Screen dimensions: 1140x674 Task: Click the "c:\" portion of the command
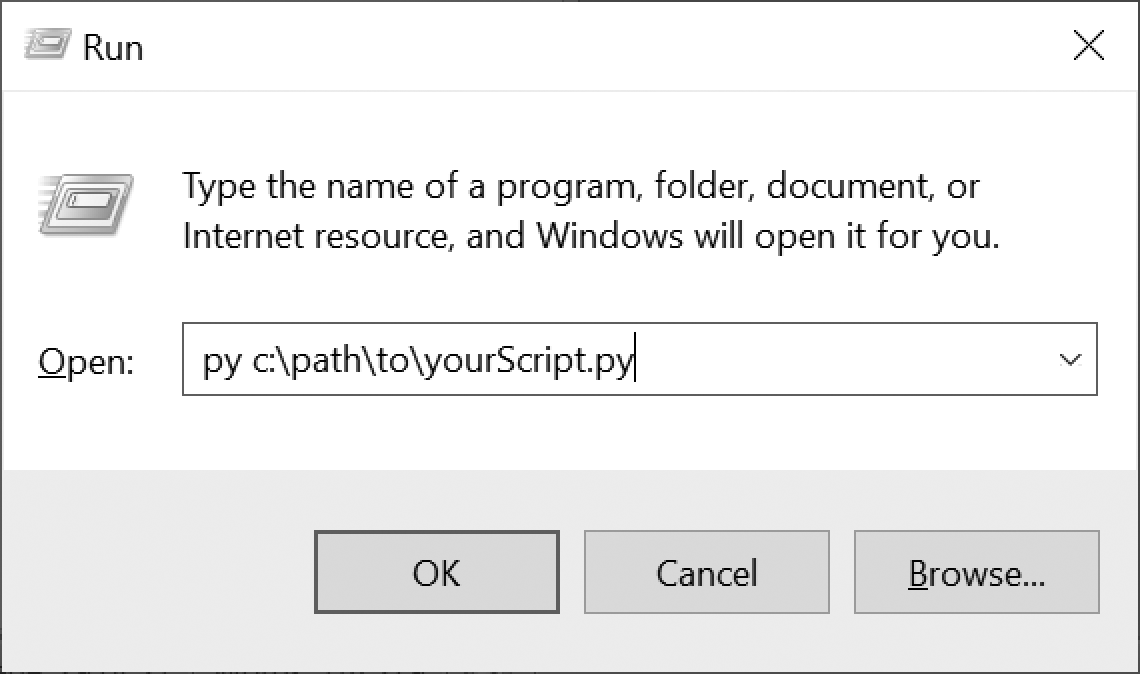(x=270, y=361)
